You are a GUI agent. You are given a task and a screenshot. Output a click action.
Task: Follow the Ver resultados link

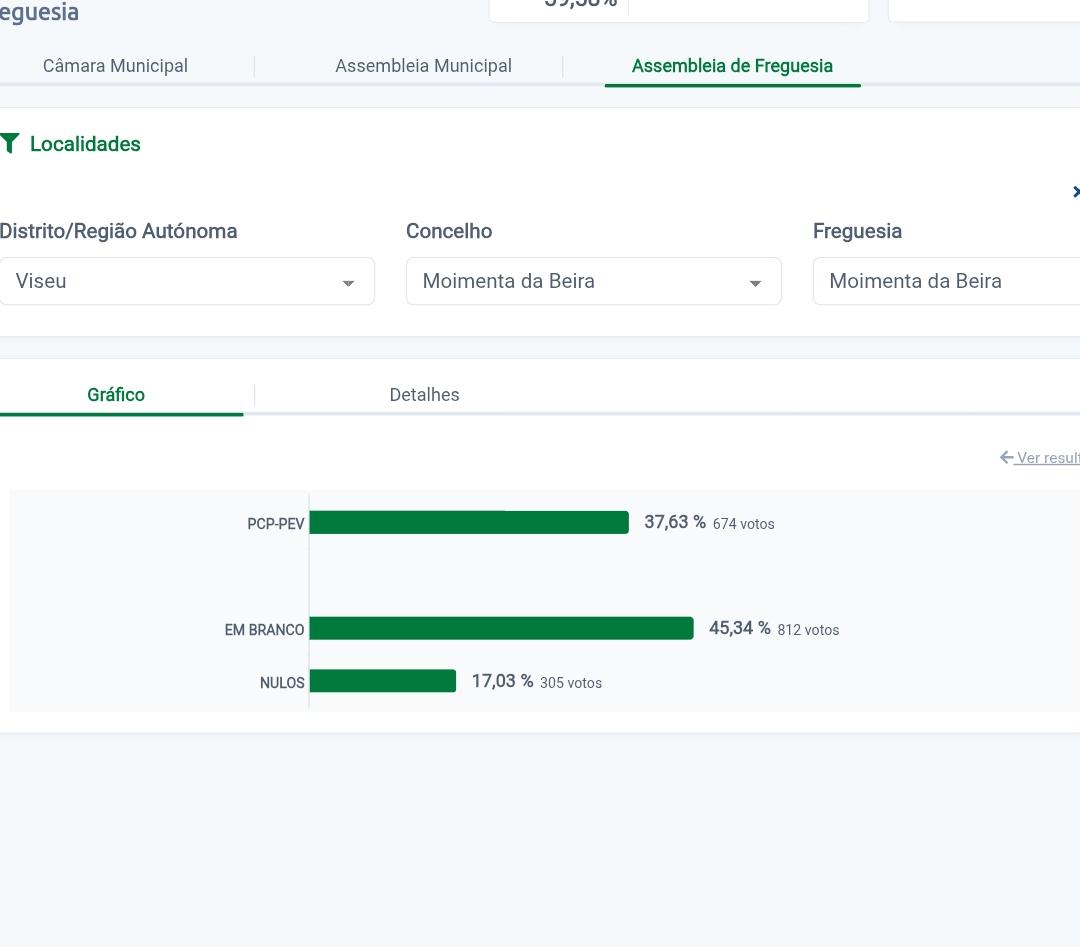[x=1047, y=458]
